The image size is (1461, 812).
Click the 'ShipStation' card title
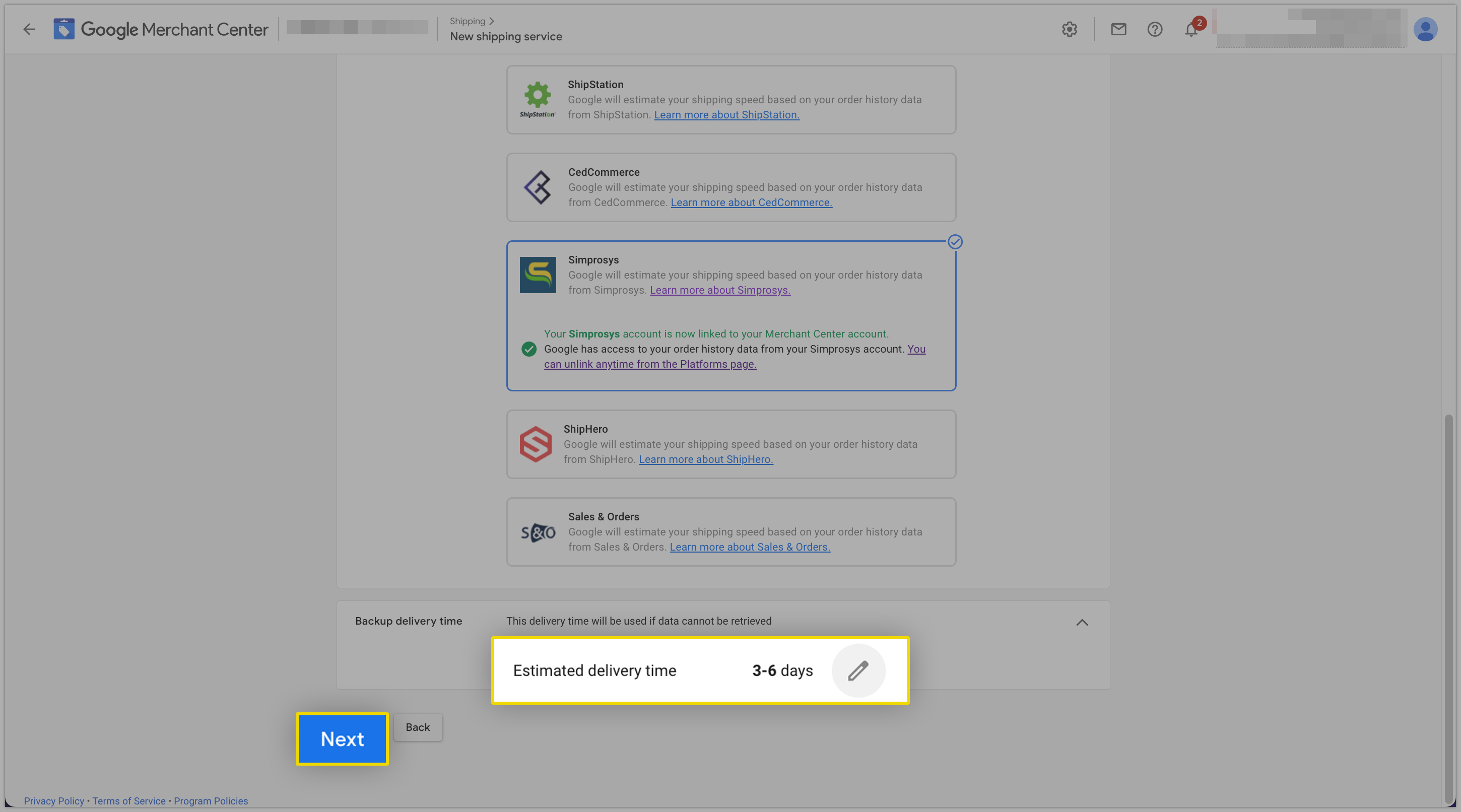595,85
